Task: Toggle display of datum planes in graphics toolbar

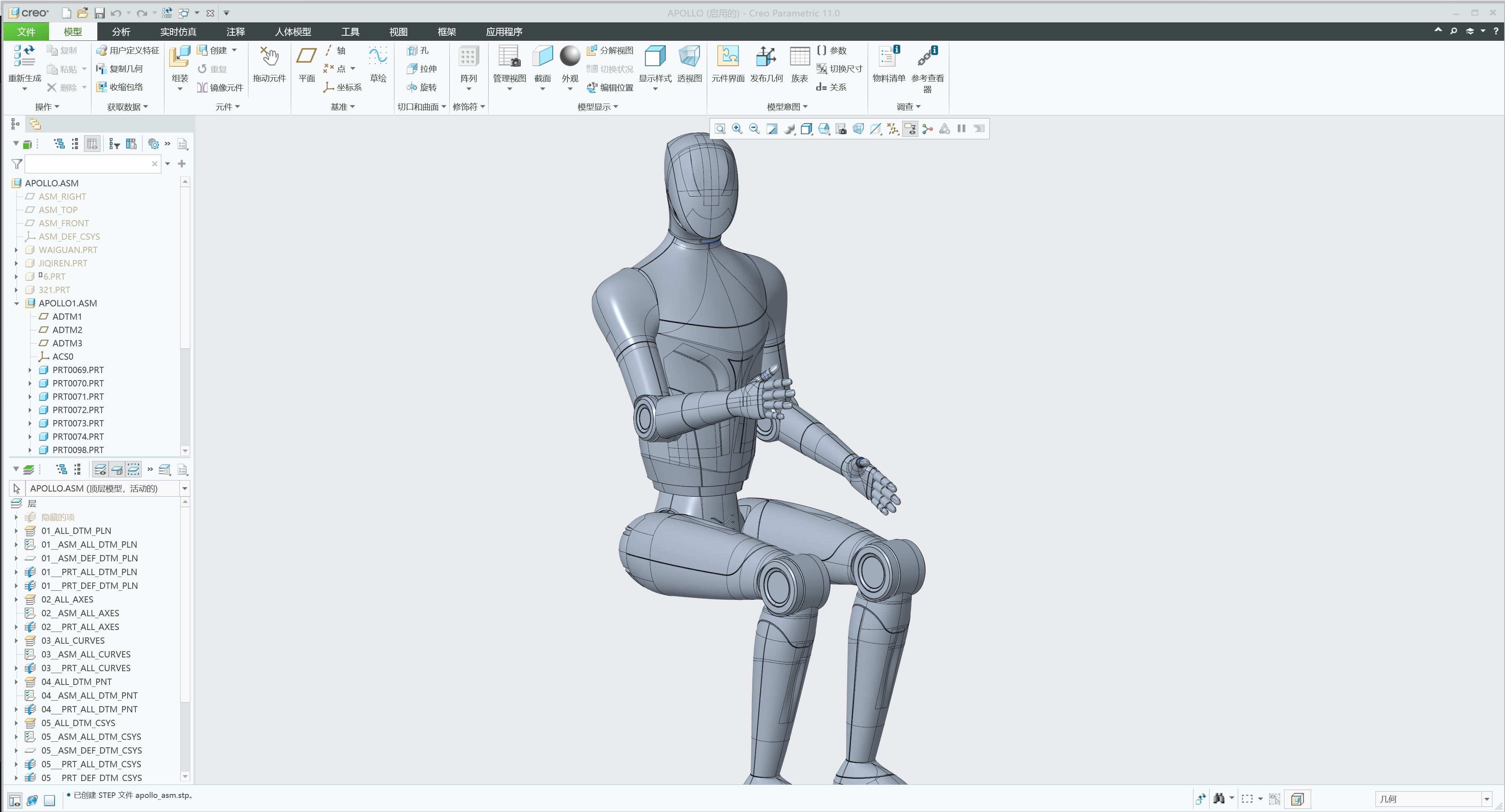Action: [893, 129]
